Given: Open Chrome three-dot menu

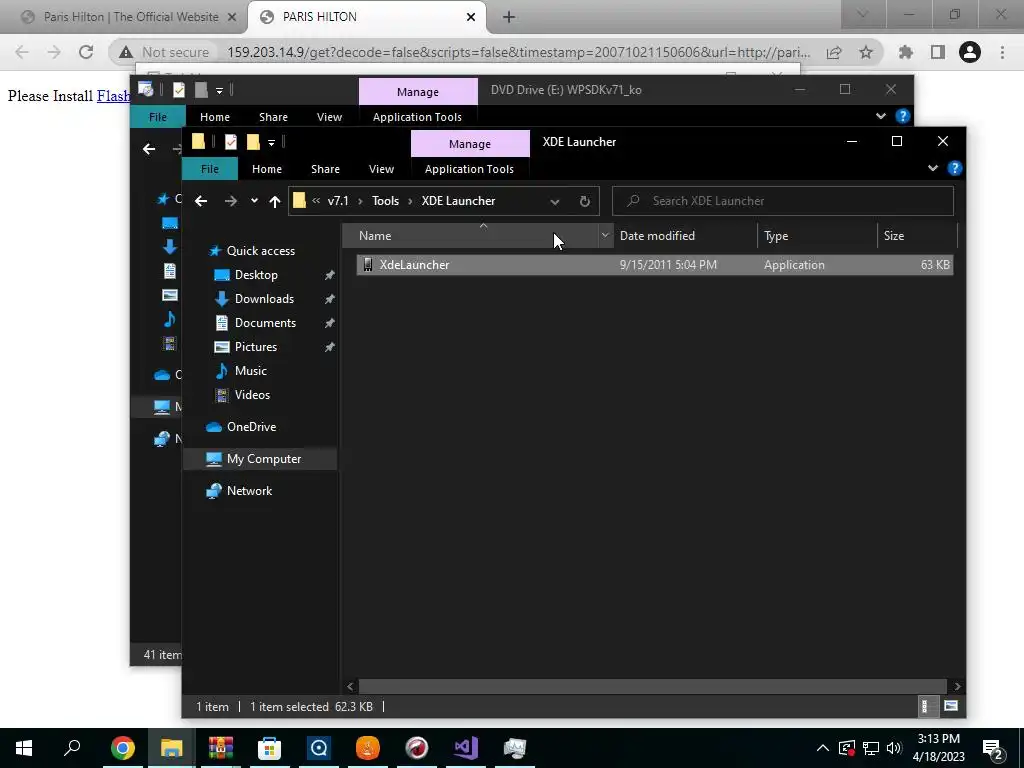Looking at the screenshot, I should click(x=1002, y=52).
